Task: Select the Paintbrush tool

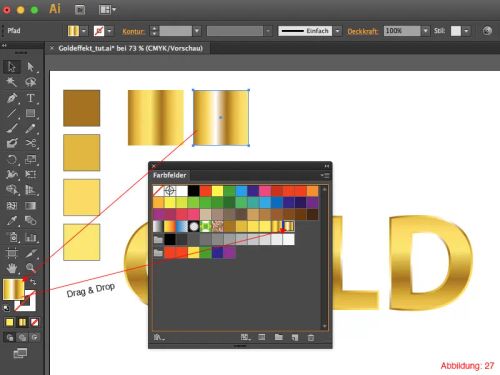Action: tap(12, 128)
